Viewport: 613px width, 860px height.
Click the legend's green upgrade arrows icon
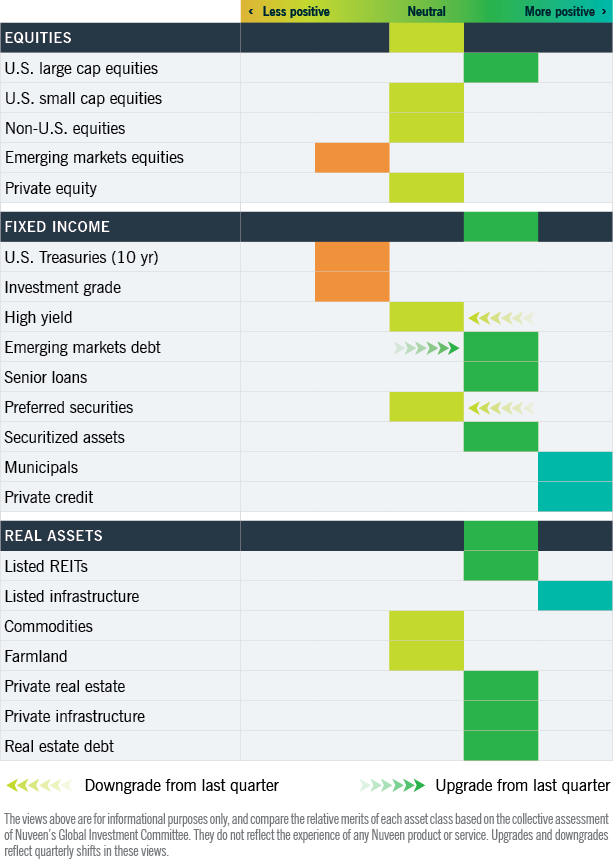pyautogui.click(x=393, y=785)
